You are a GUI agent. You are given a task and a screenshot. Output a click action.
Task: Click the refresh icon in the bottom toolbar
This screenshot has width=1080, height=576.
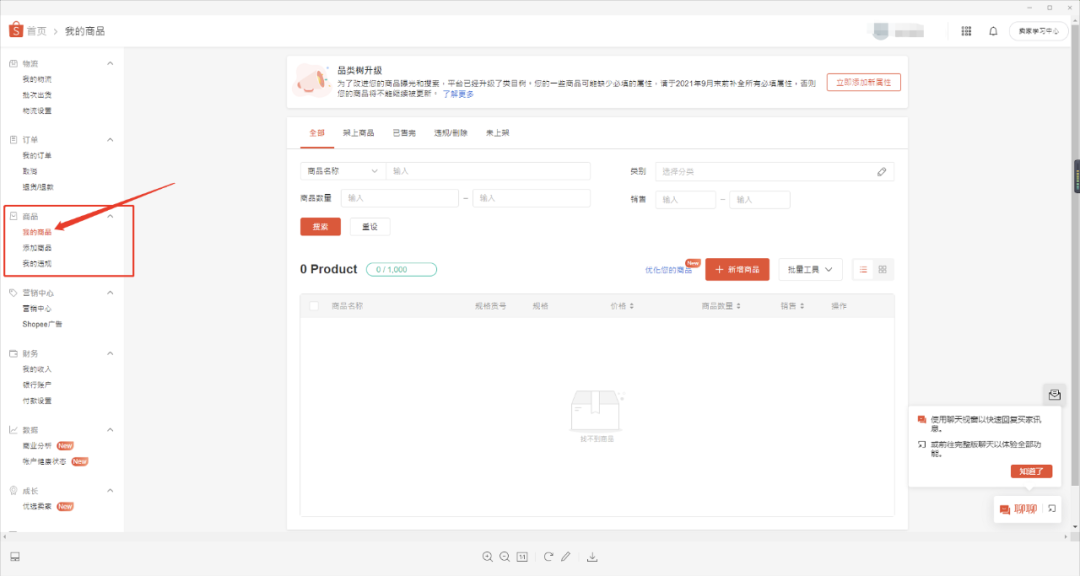(548, 557)
